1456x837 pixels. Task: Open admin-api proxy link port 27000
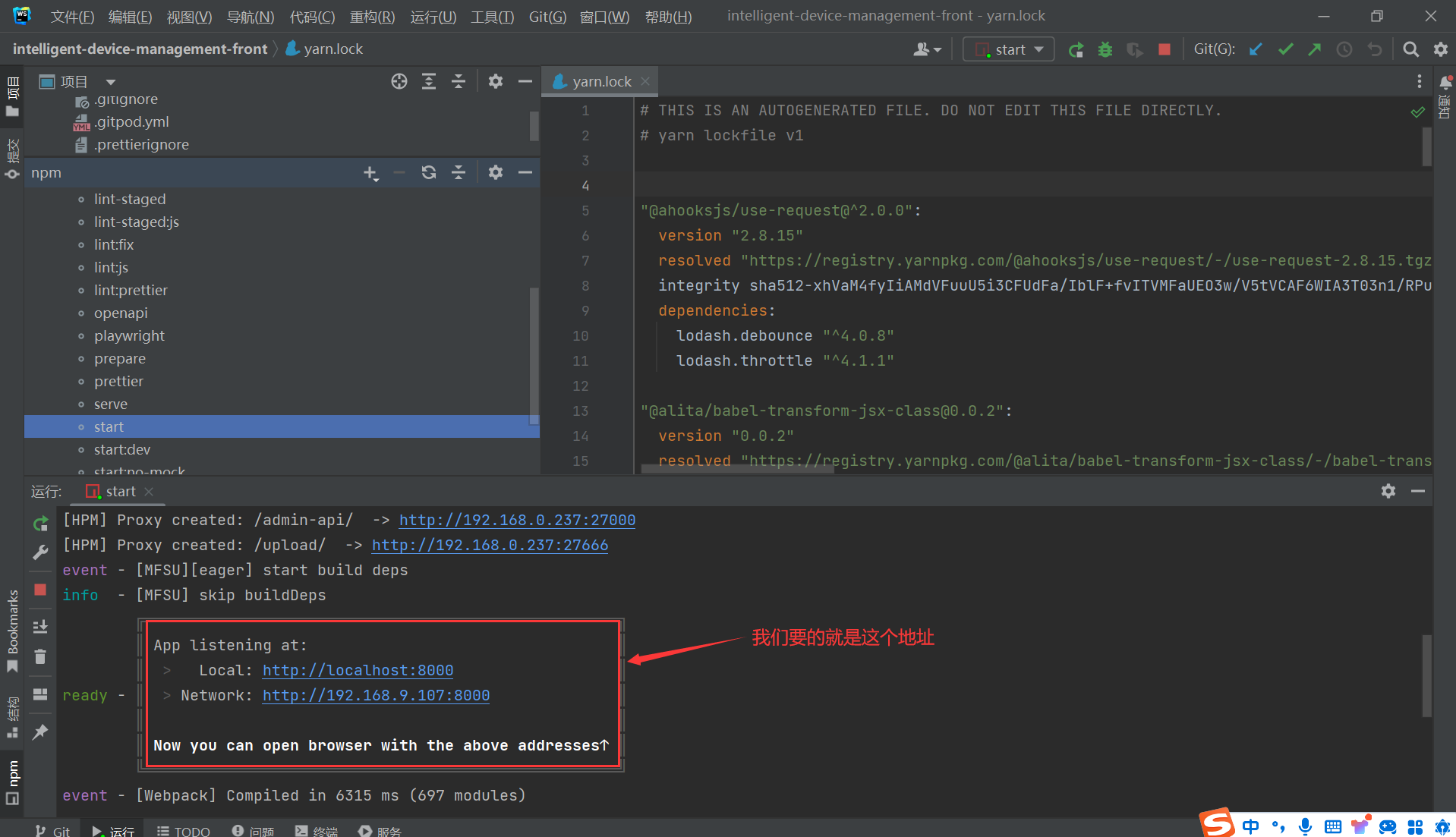(x=517, y=520)
